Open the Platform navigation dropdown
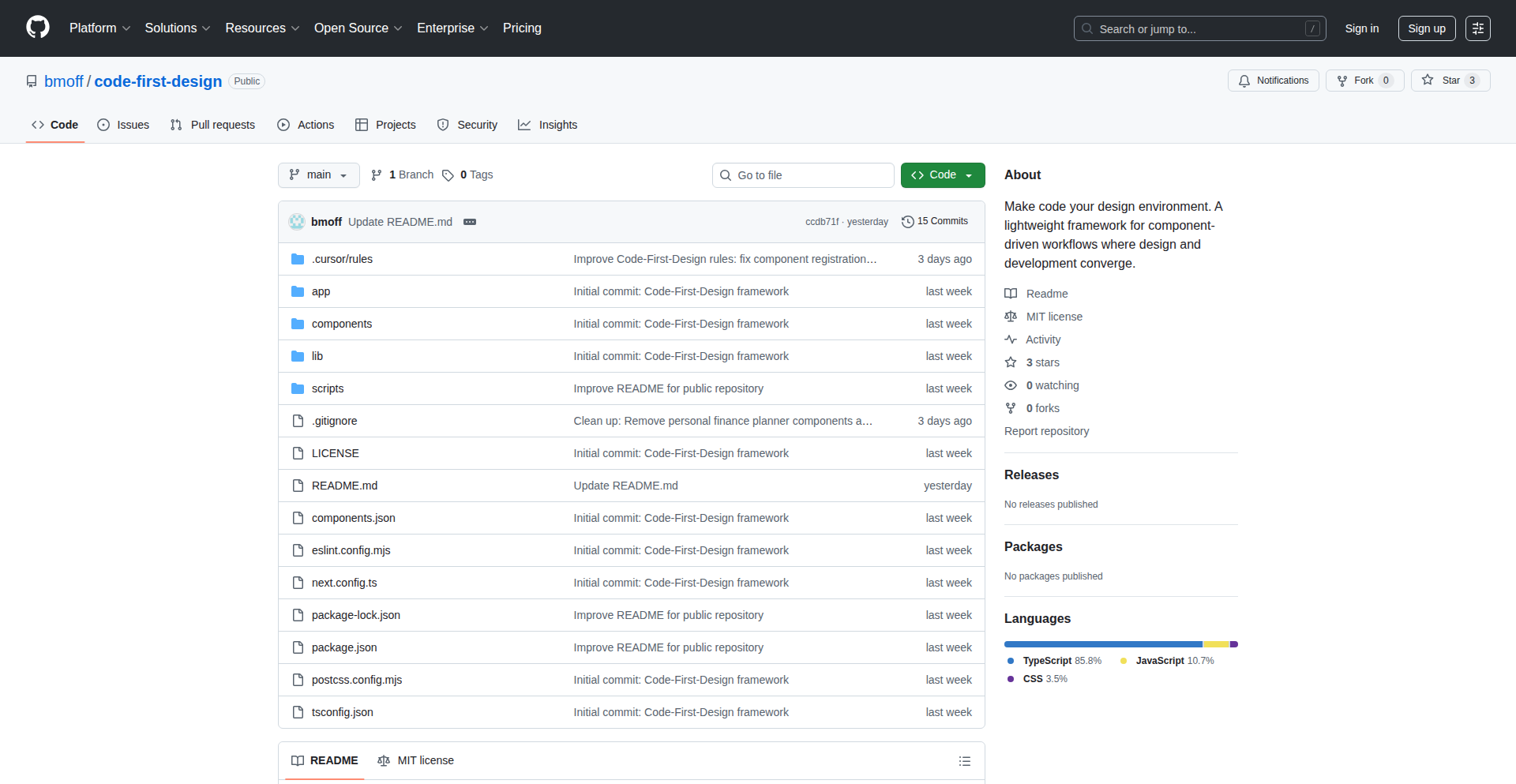This screenshot has height=784, width=1516. [x=99, y=28]
